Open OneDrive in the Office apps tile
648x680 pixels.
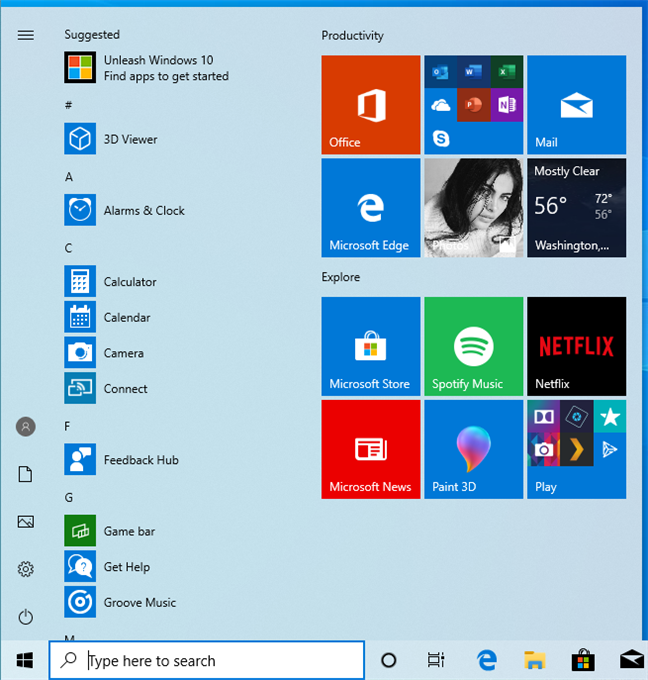click(x=440, y=105)
